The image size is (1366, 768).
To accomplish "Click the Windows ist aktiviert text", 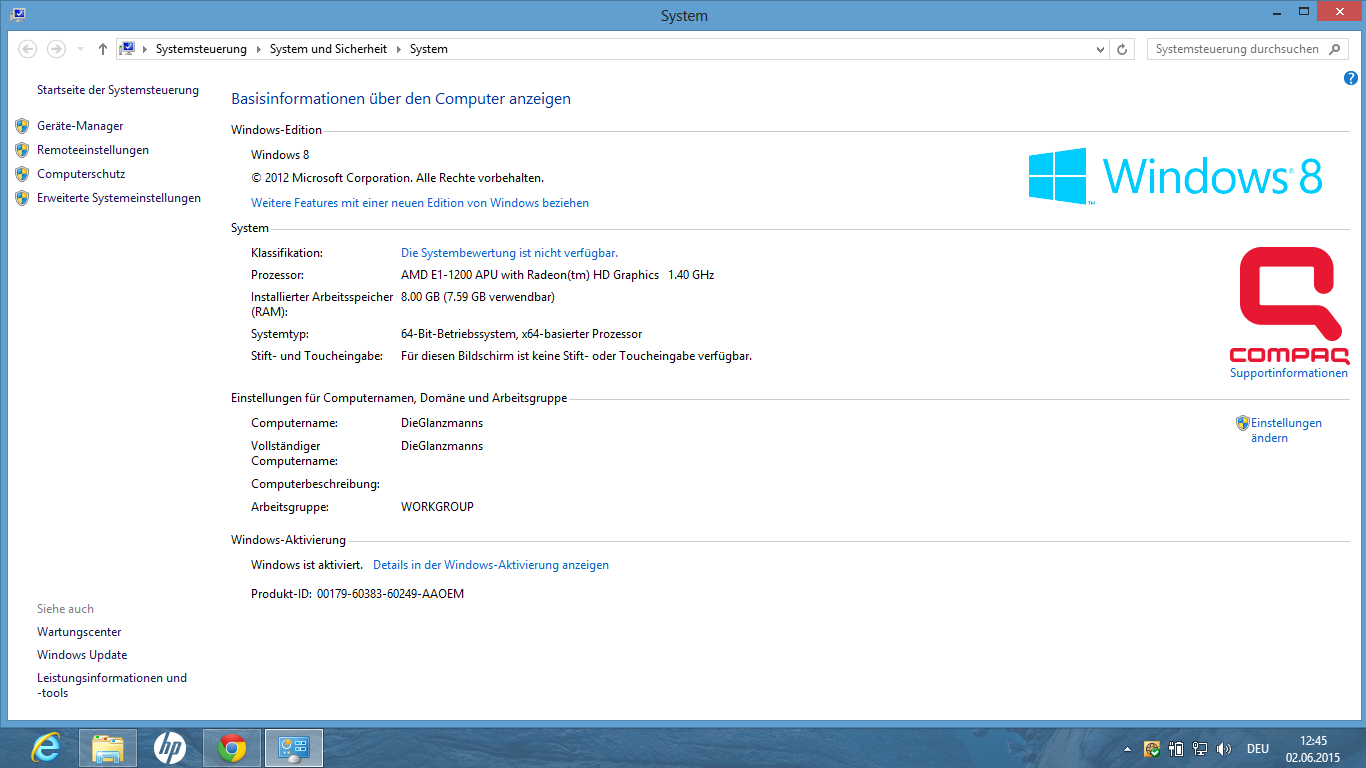I will [307, 565].
